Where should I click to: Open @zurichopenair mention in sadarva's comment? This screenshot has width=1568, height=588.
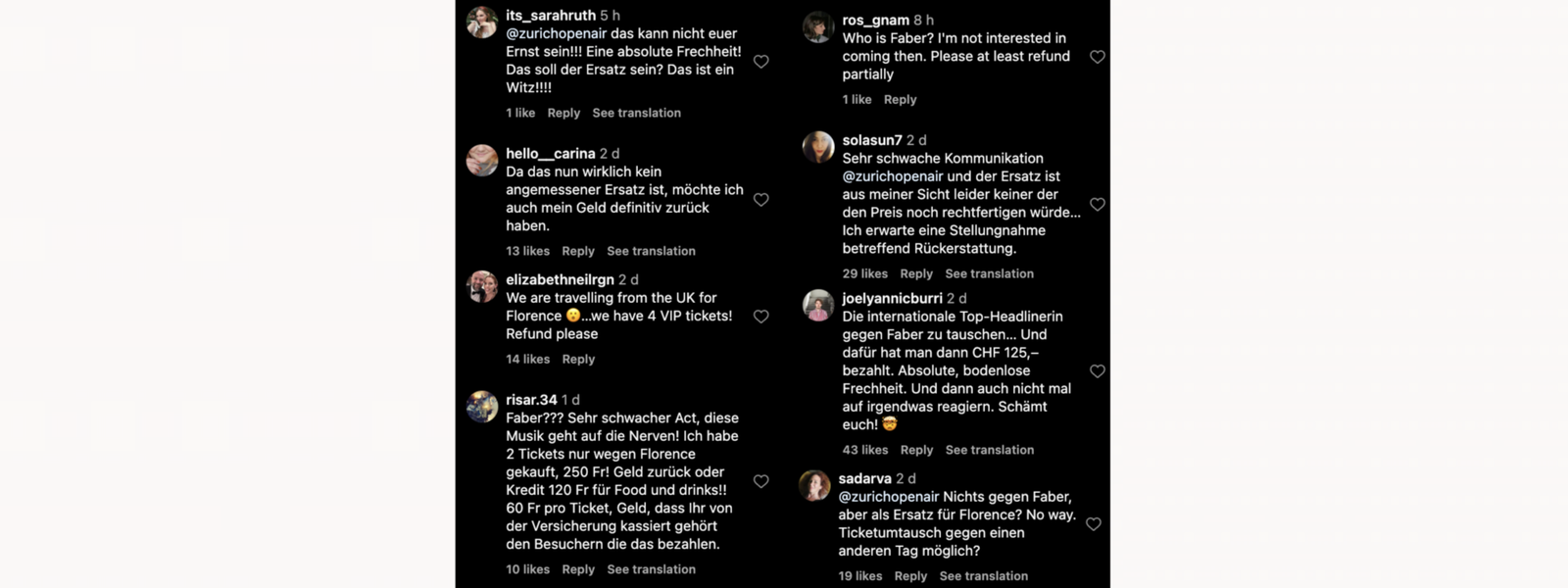point(888,497)
